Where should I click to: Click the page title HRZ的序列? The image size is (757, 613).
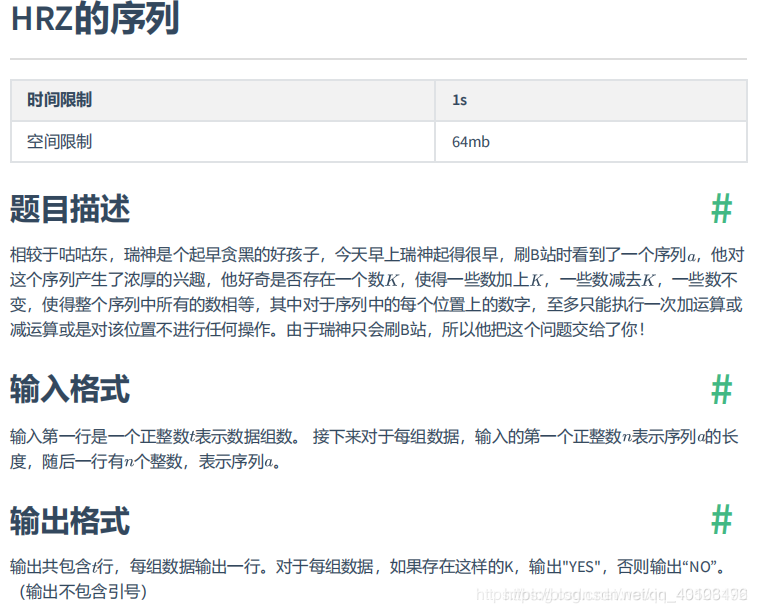95,19
